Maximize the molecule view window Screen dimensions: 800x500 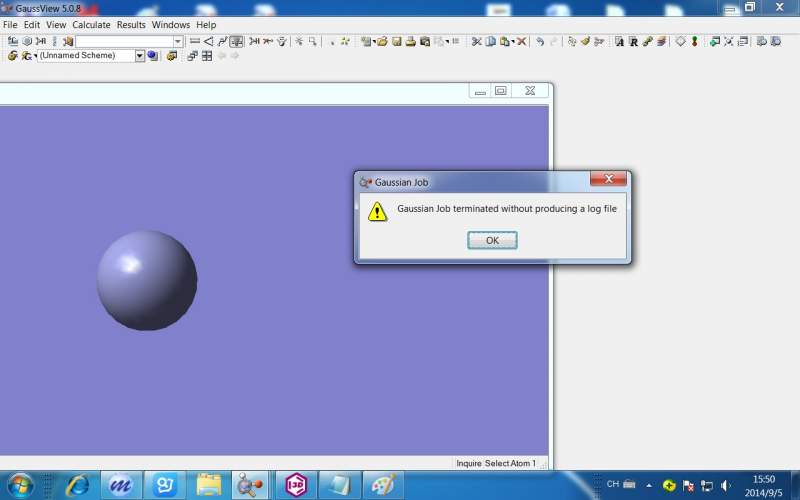coord(501,91)
